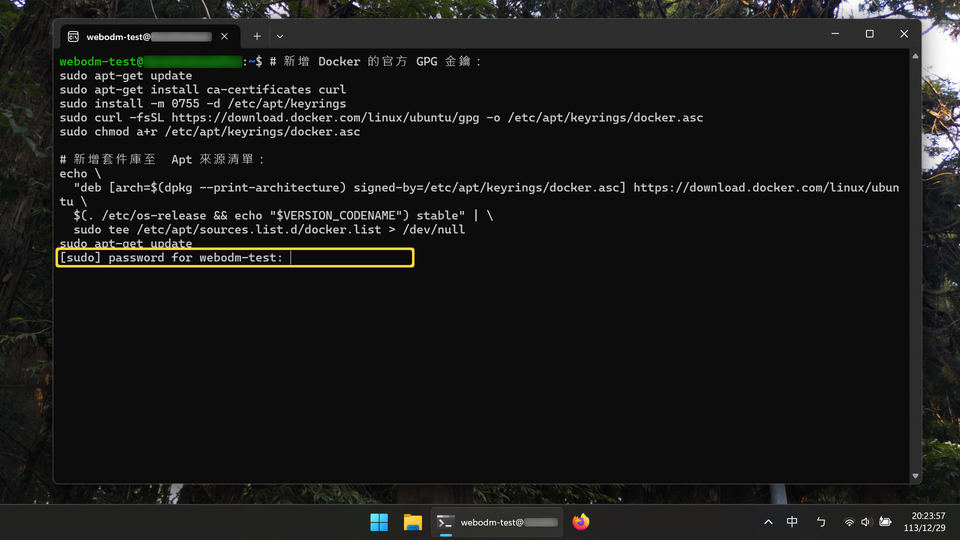This screenshot has height=540, width=960.
Task: Open the volume speaker icon
Action: click(866, 522)
